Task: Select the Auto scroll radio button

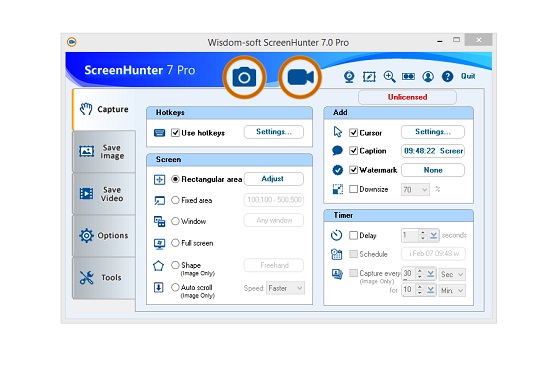Action: pyautogui.click(x=175, y=287)
